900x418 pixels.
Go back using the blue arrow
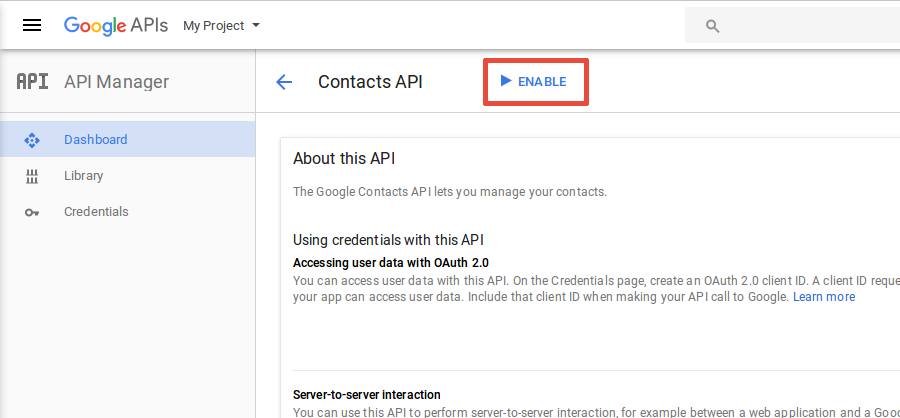coord(284,82)
